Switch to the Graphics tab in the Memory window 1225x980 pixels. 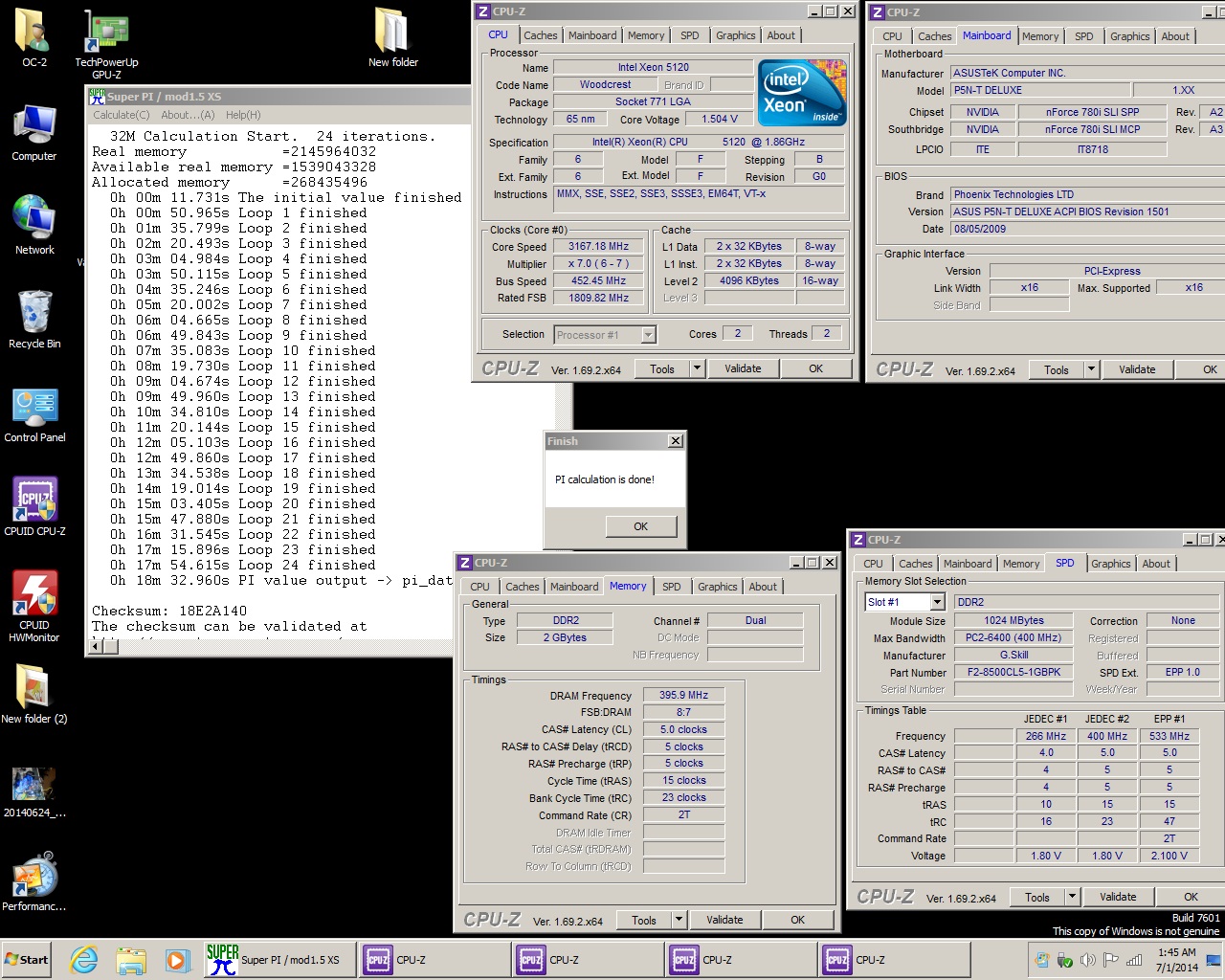click(x=717, y=587)
